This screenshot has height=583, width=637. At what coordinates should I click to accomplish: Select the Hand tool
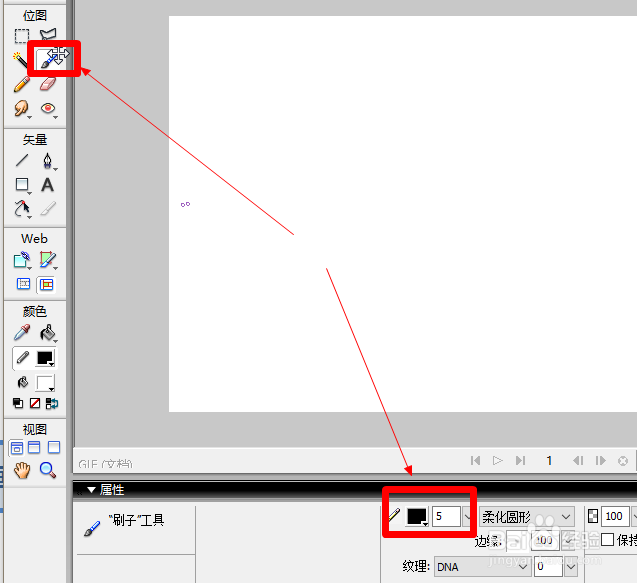(x=22, y=470)
